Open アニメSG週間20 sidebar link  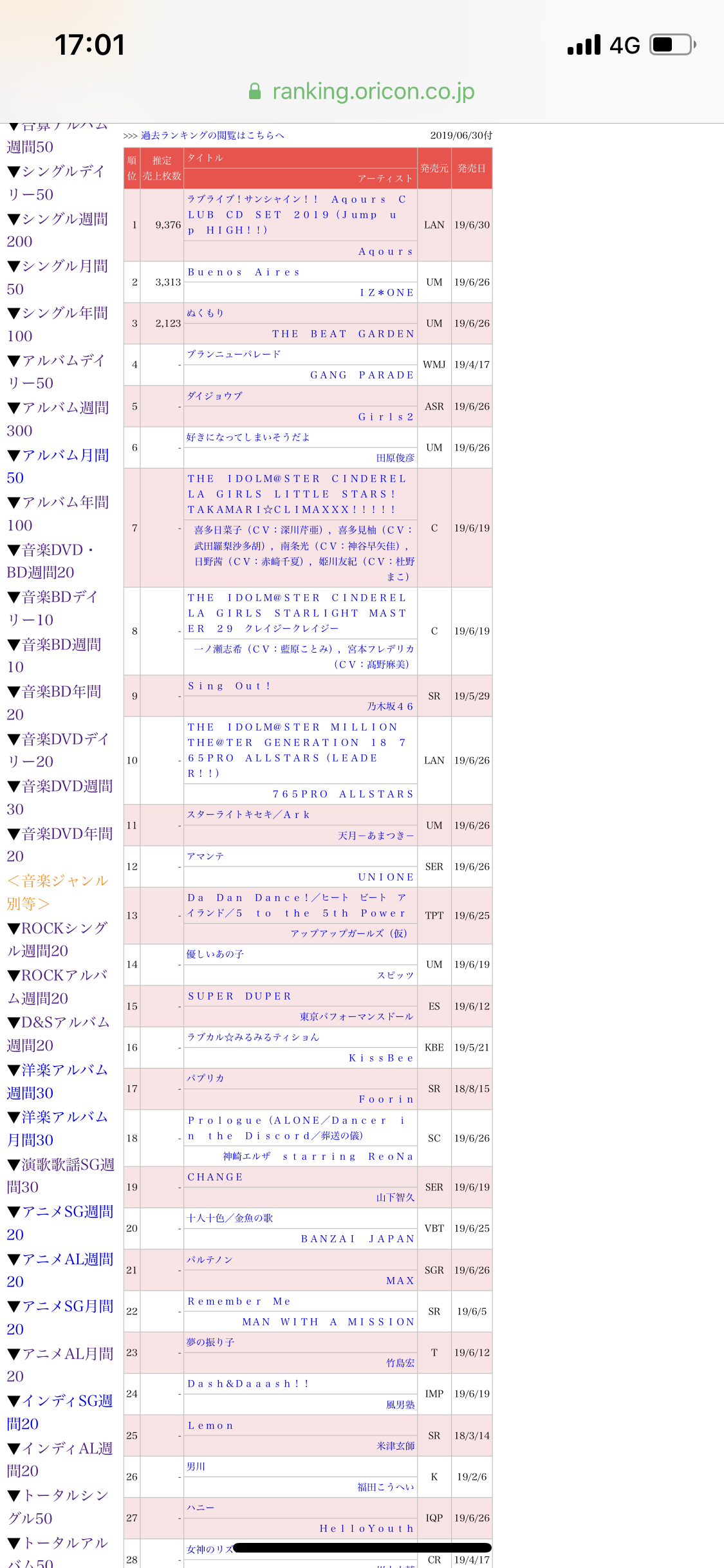[60, 1223]
